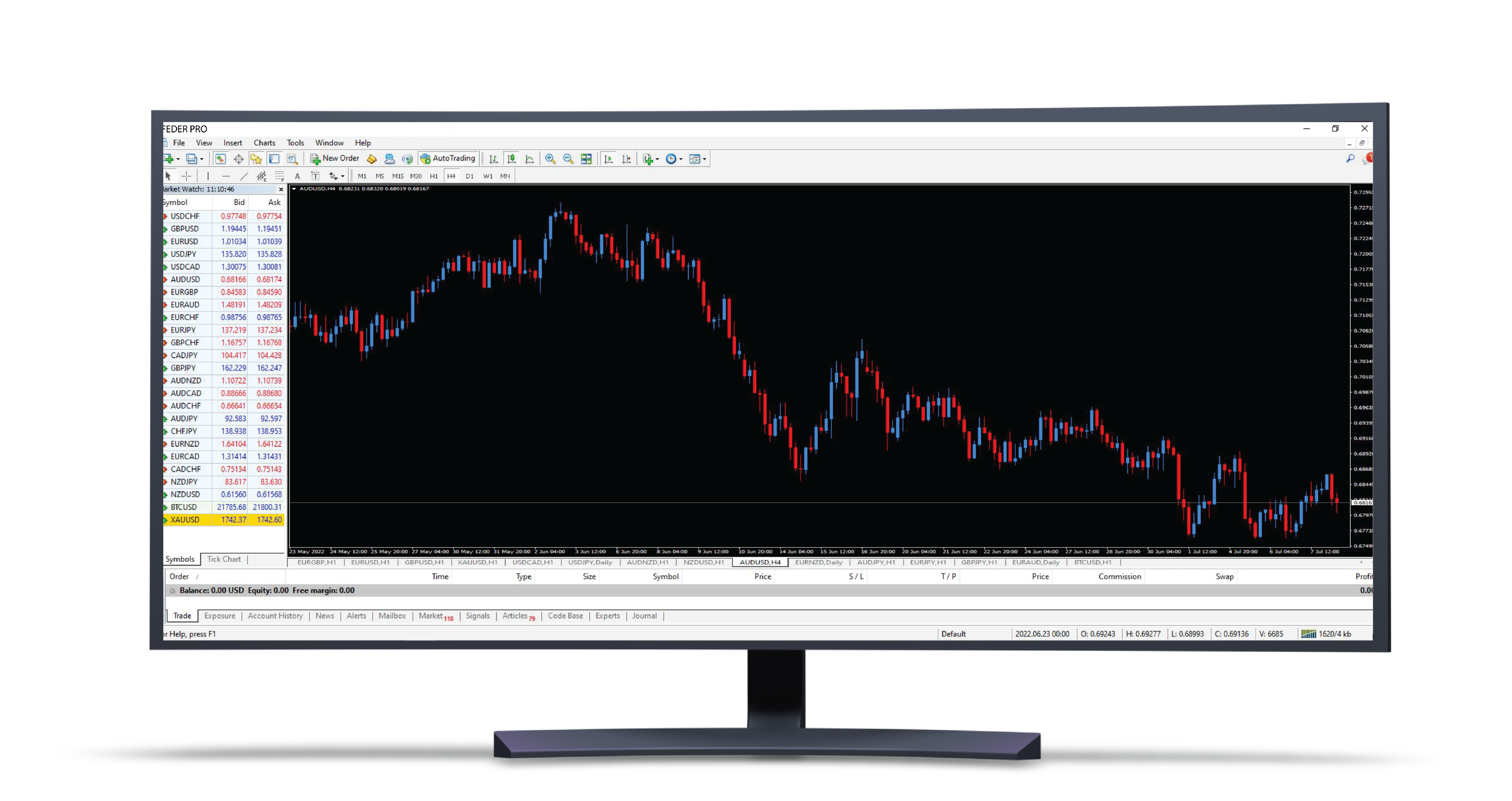1512x801 pixels.
Task: Click the Zoom In magnifier icon
Action: click(550, 159)
